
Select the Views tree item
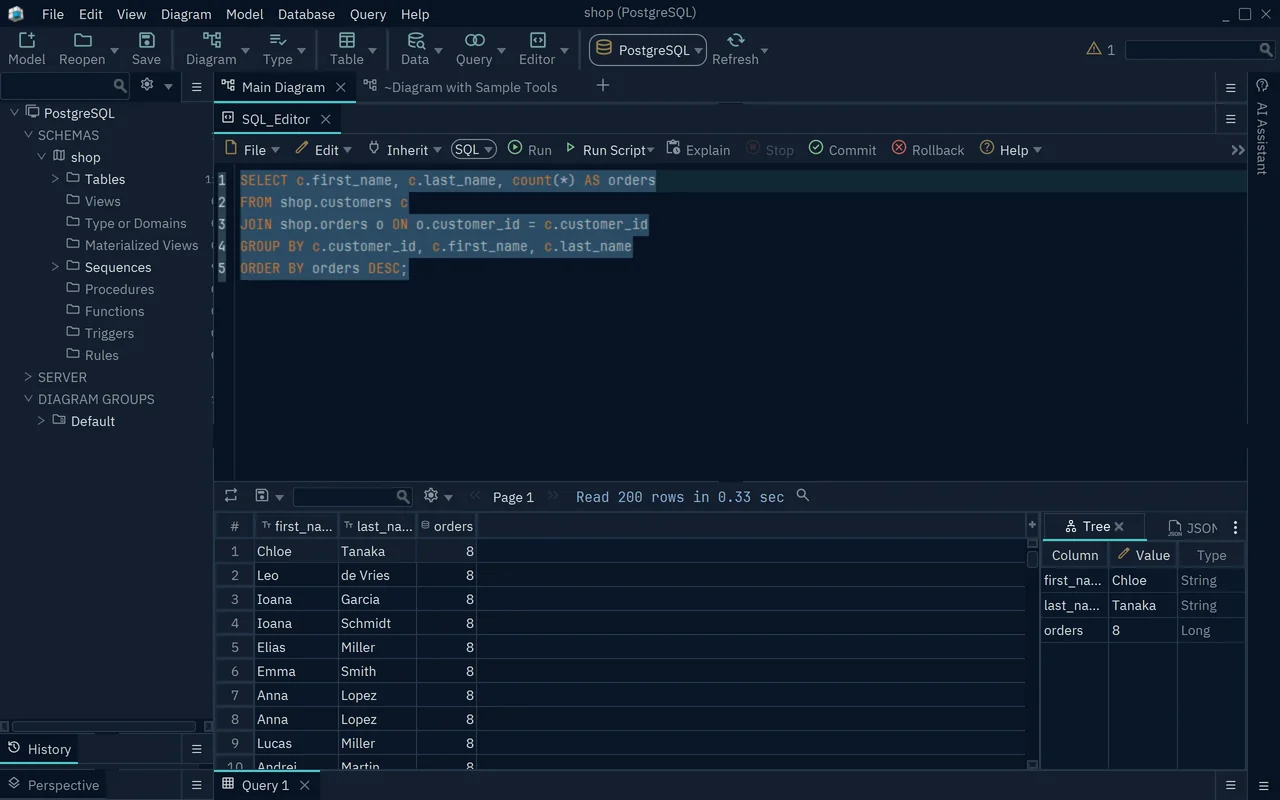tap(102, 201)
